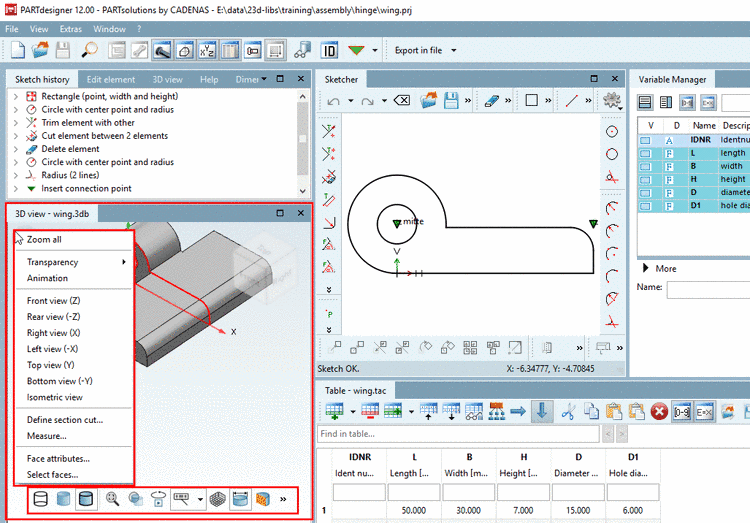Choose Isometric view from context menu
The image size is (750, 523).
(x=74, y=398)
